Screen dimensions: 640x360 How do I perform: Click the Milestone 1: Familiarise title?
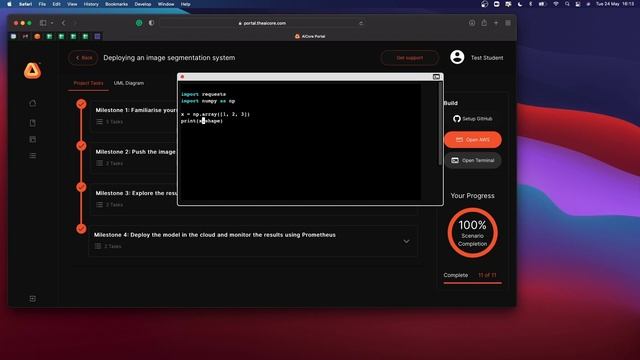tap(136, 110)
